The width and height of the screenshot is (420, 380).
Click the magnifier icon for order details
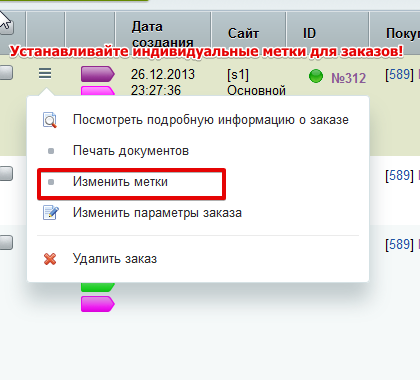click(50, 120)
